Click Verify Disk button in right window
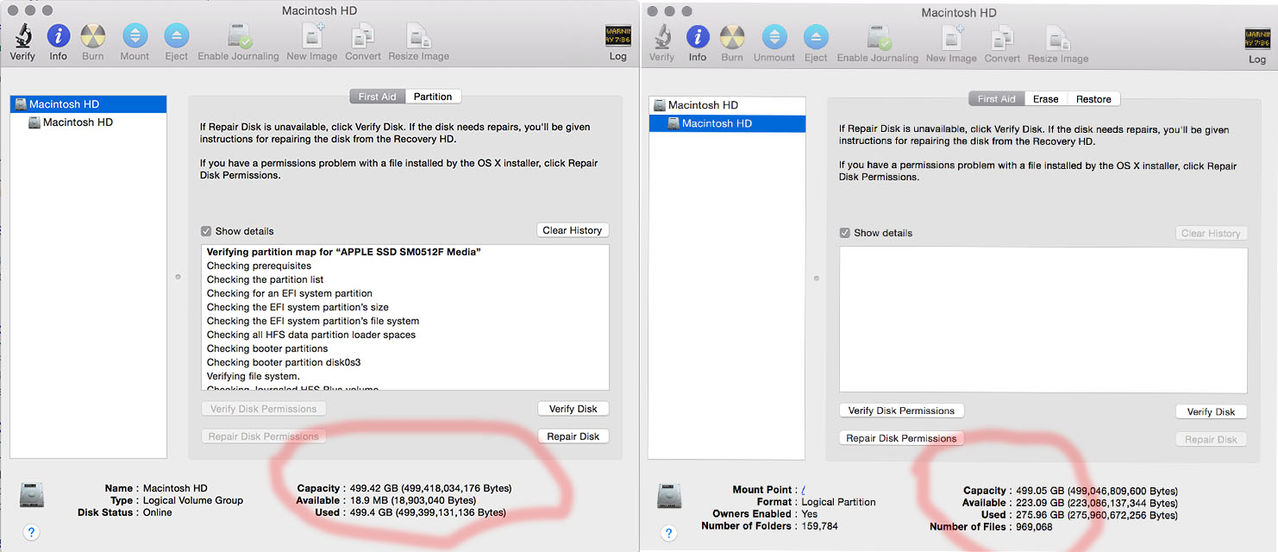Image resolution: width=1278 pixels, height=552 pixels. coord(1211,411)
